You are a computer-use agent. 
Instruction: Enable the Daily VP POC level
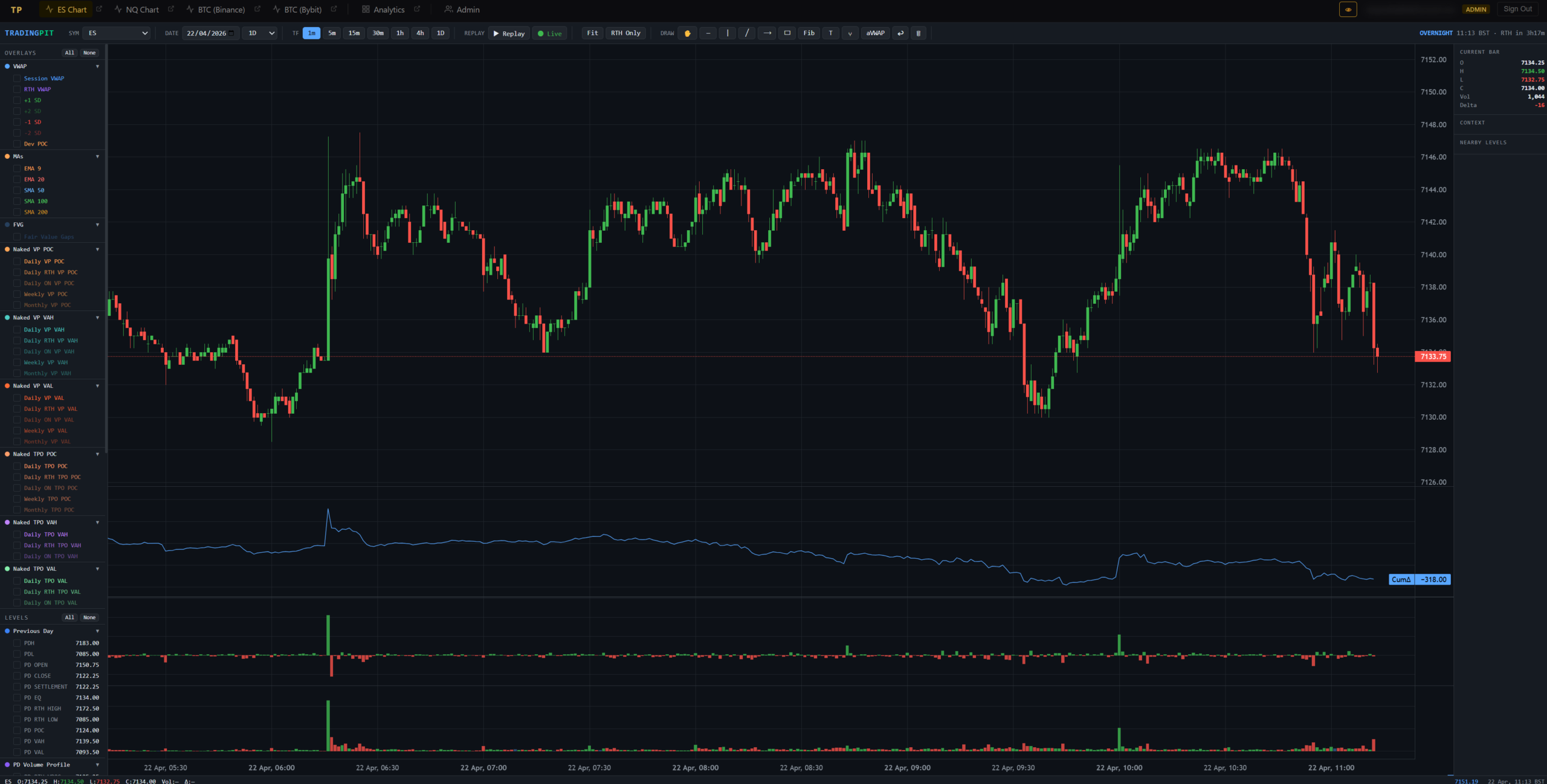click(x=18, y=262)
